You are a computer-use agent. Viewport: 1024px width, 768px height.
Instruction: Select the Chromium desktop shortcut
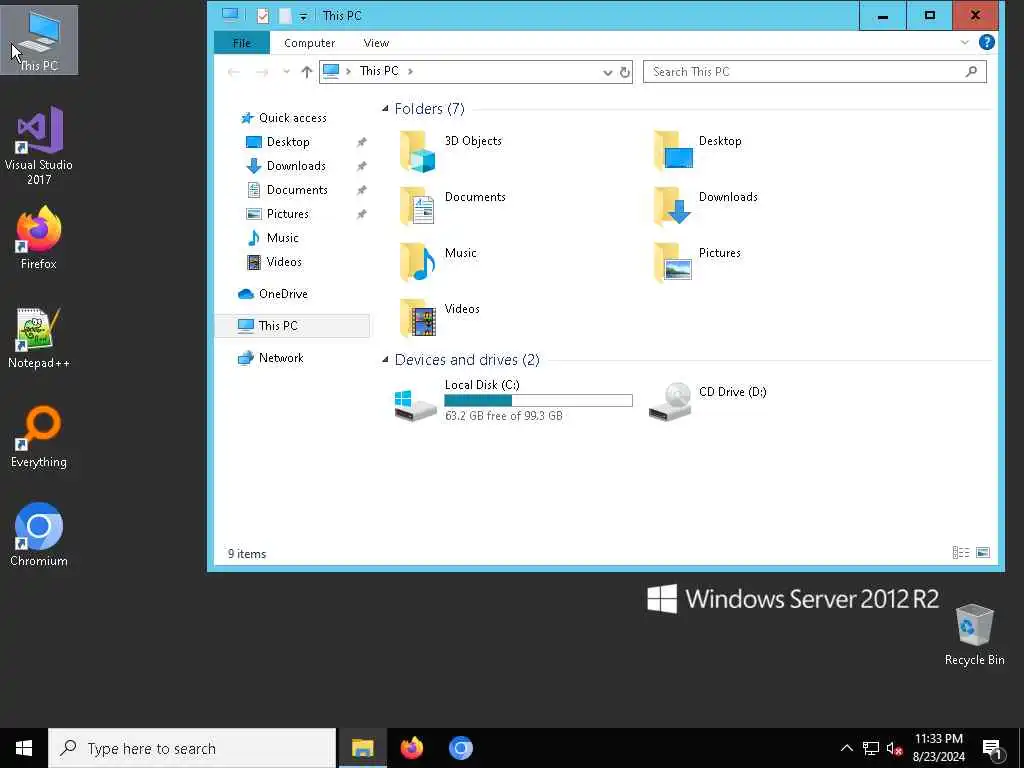[x=39, y=535]
